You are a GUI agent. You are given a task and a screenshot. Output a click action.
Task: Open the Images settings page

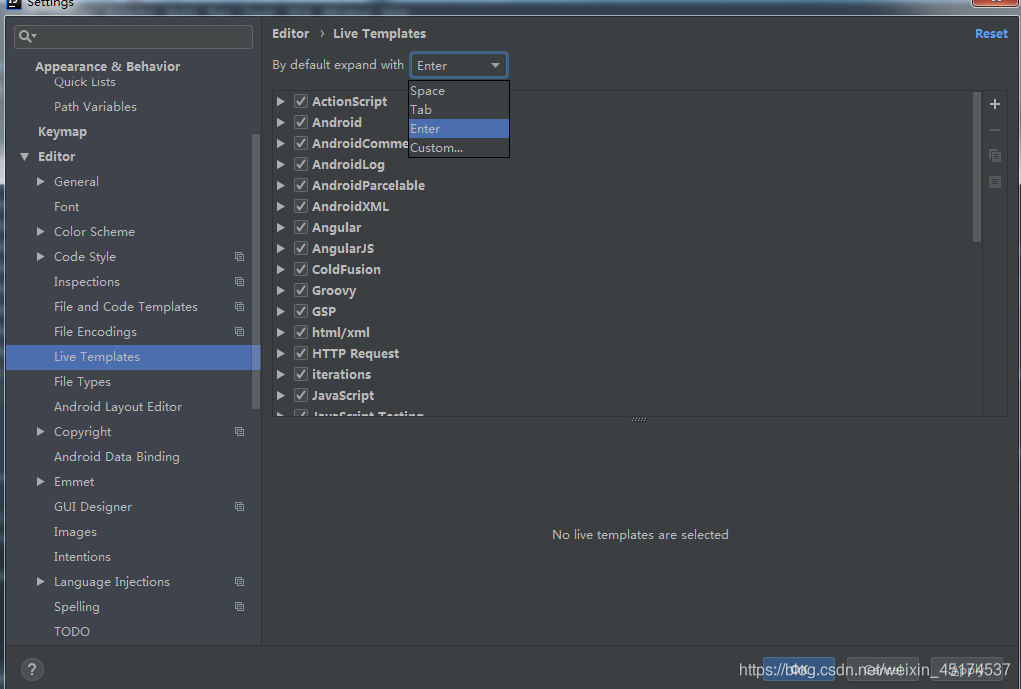(x=75, y=531)
